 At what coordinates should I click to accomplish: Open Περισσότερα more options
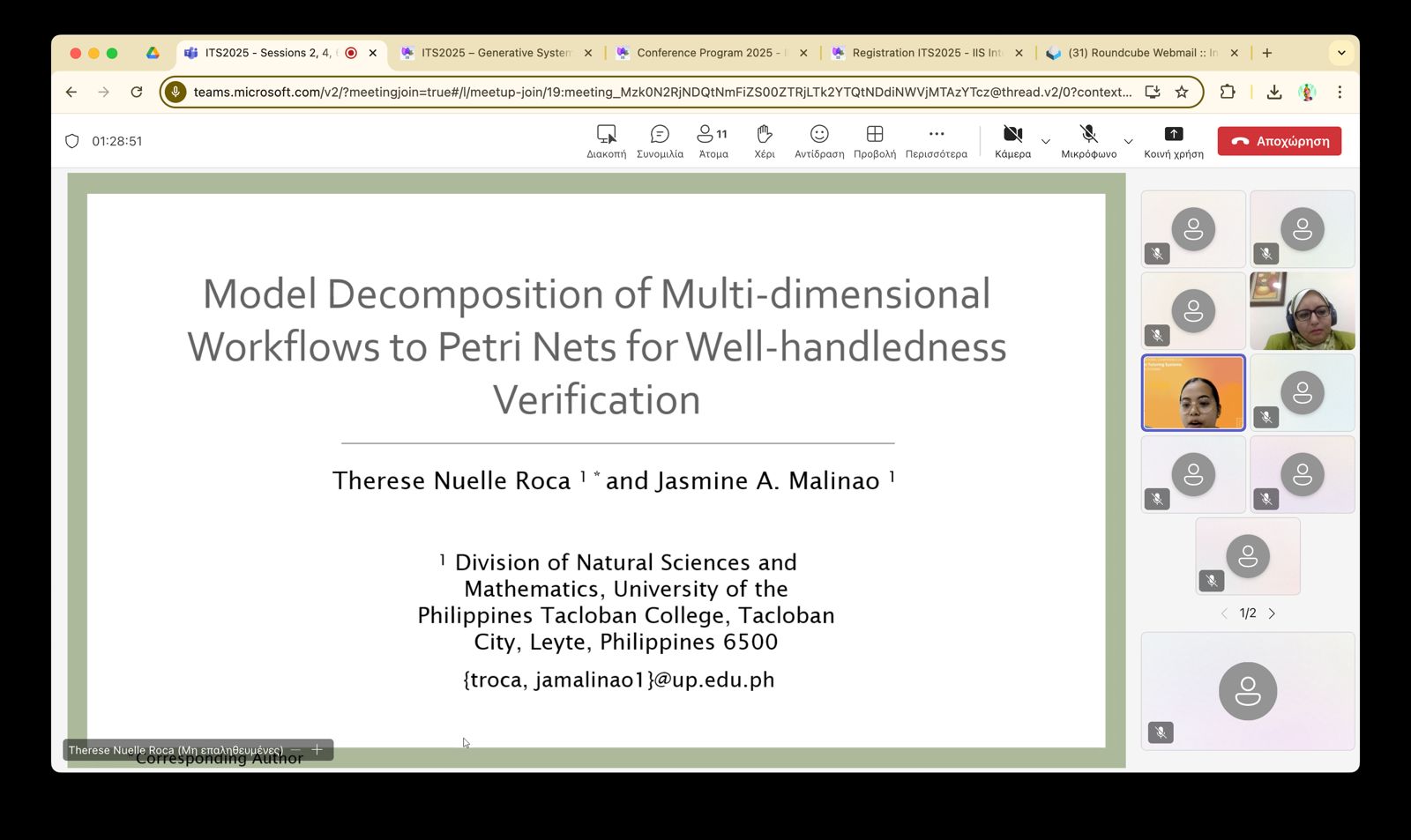click(x=937, y=141)
